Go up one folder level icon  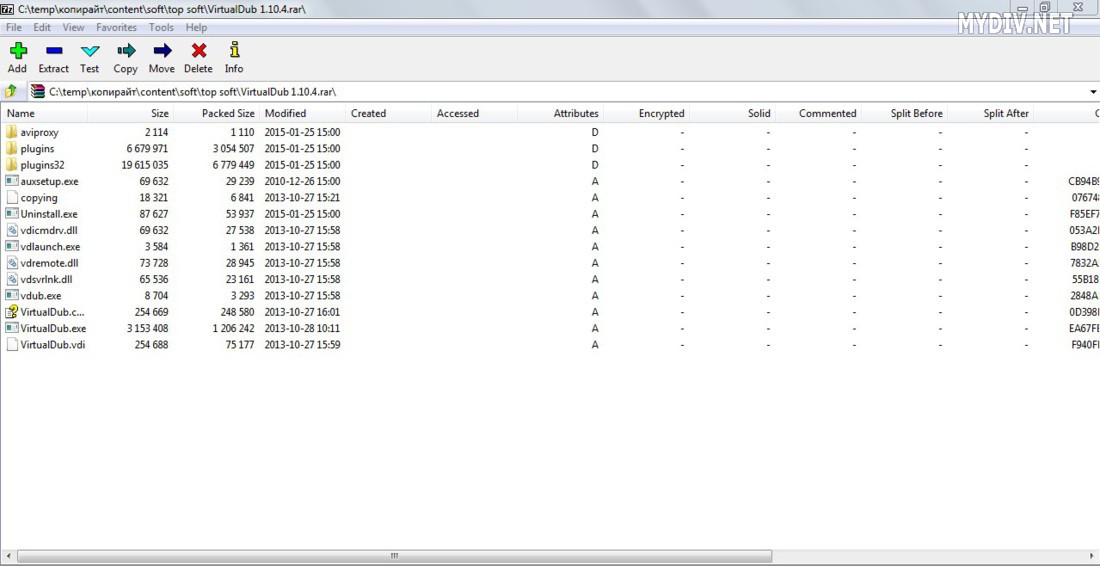pos(11,91)
